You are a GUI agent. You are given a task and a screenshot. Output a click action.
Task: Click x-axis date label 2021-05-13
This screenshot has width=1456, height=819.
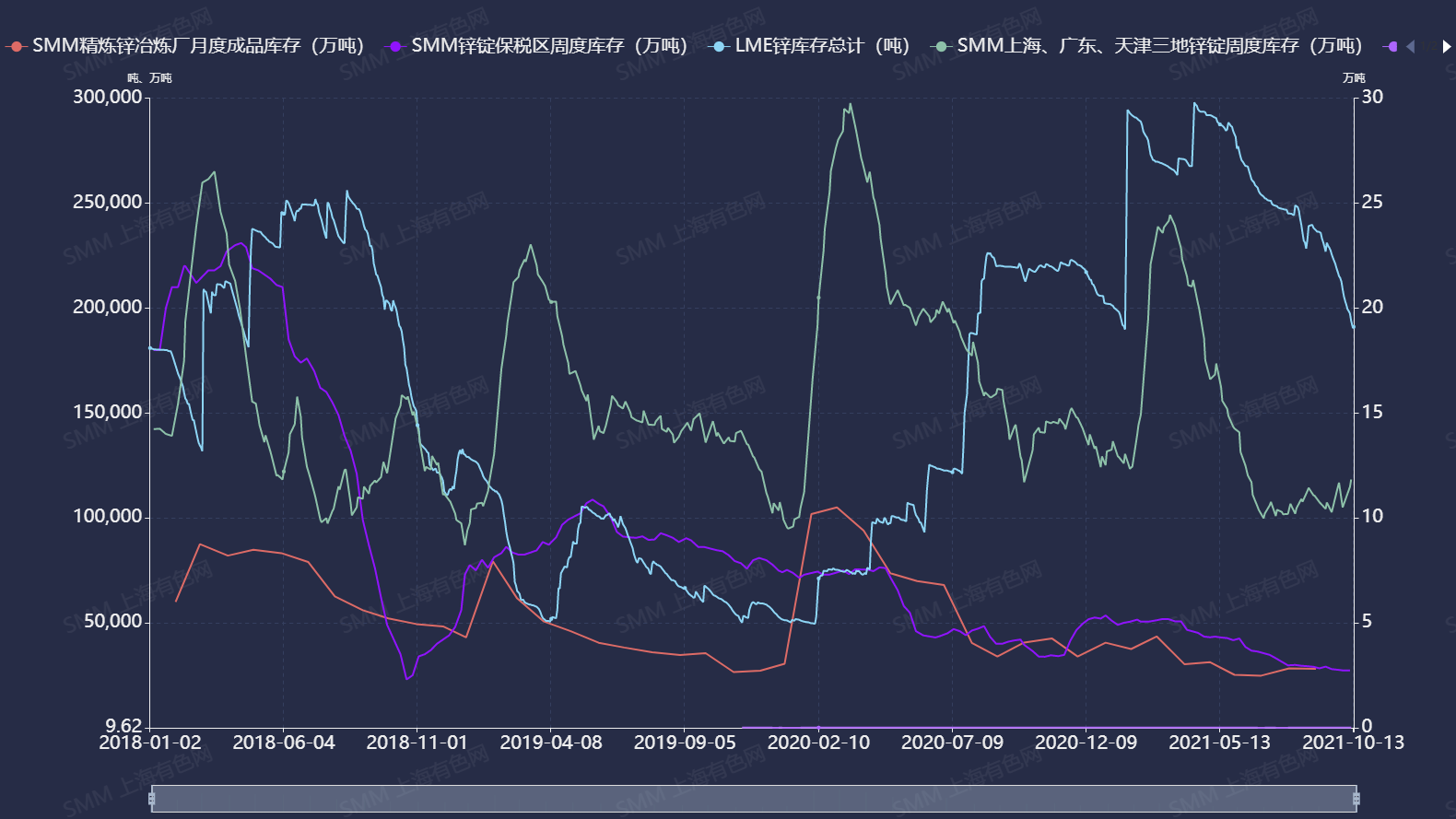tap(1219, 743)
